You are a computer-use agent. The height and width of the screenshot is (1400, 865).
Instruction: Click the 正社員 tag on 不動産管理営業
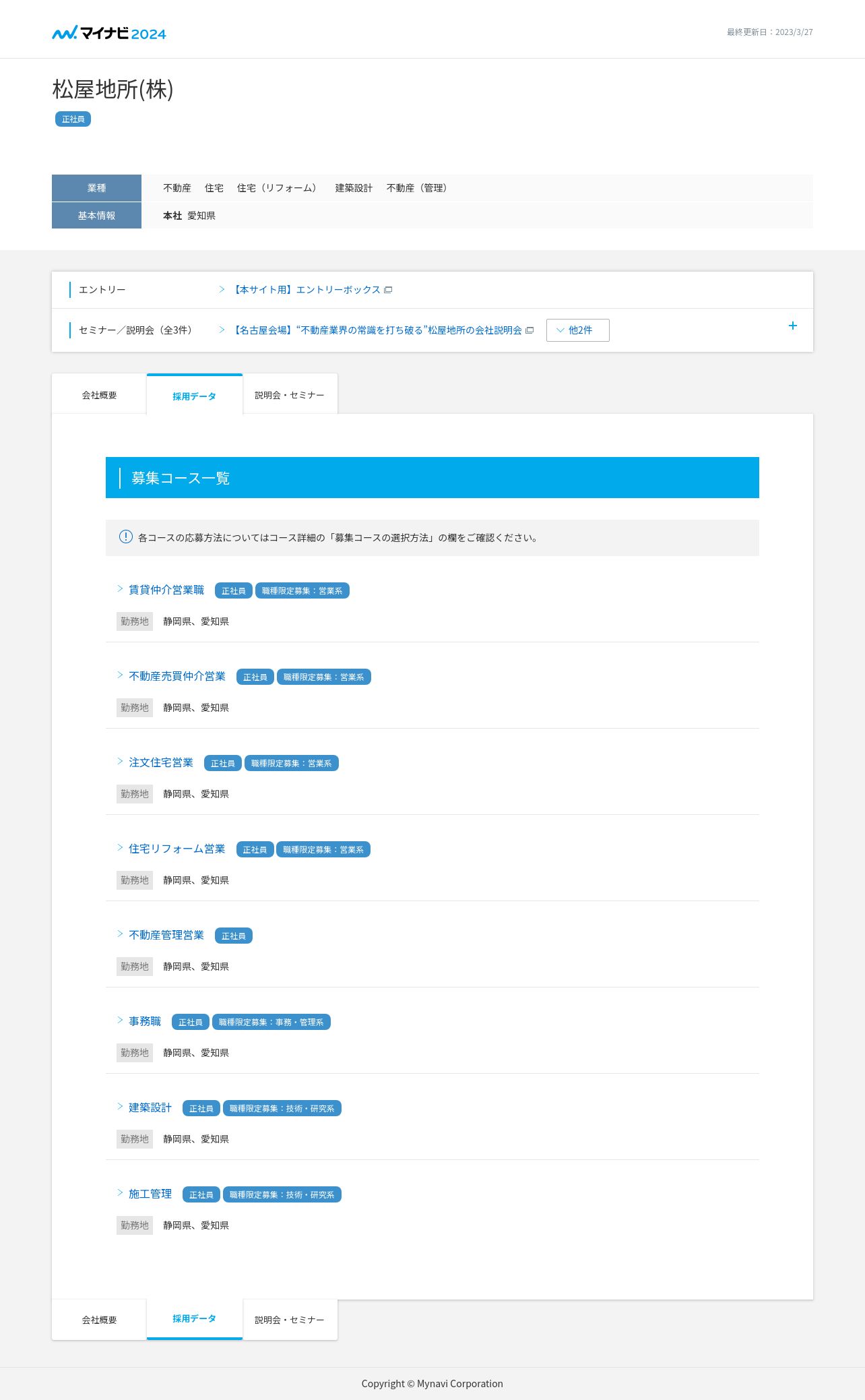click(234, 936)
